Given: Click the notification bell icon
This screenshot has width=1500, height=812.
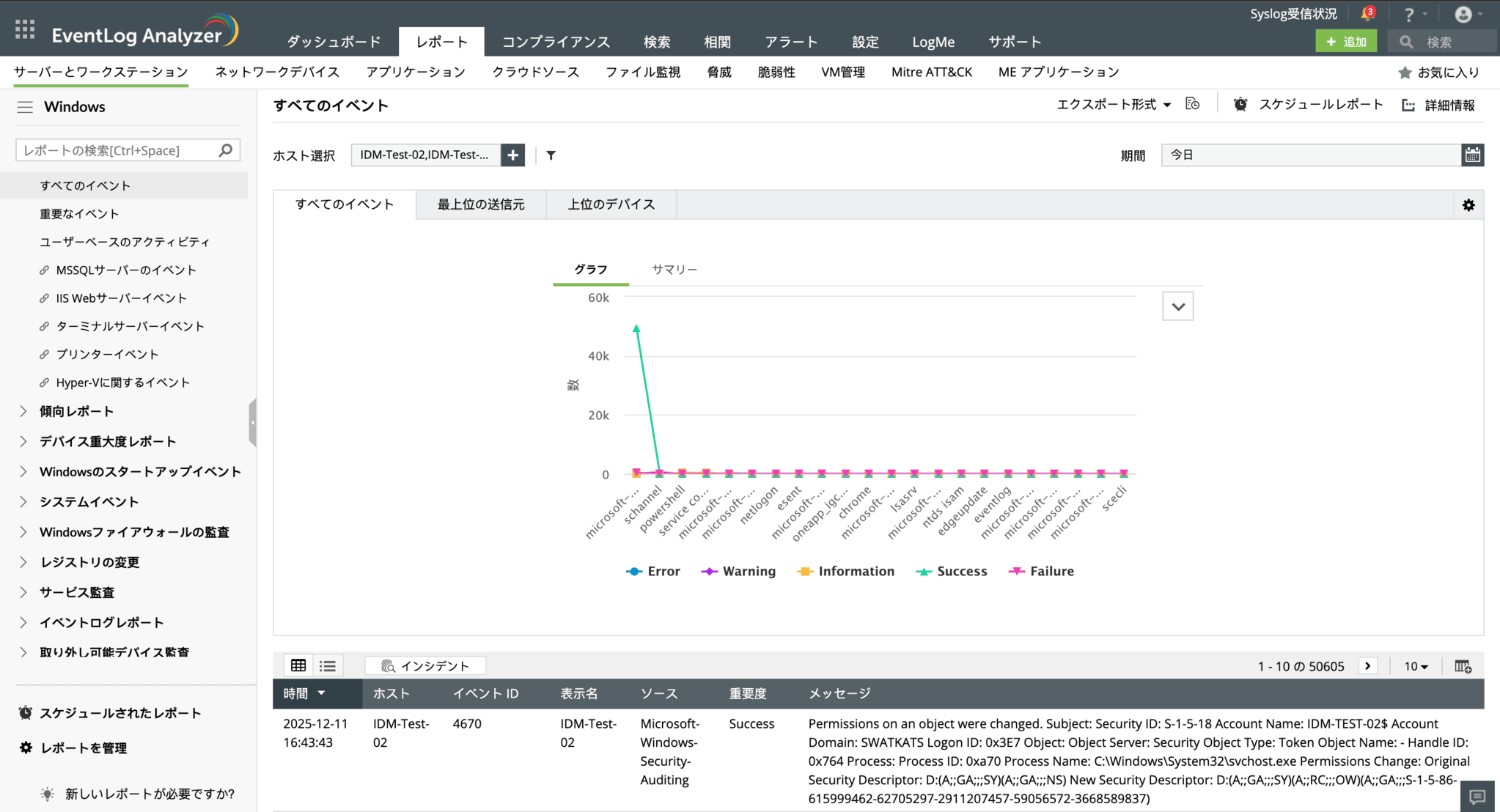Looking at the screenshot, I should (x=1367, y=14).
